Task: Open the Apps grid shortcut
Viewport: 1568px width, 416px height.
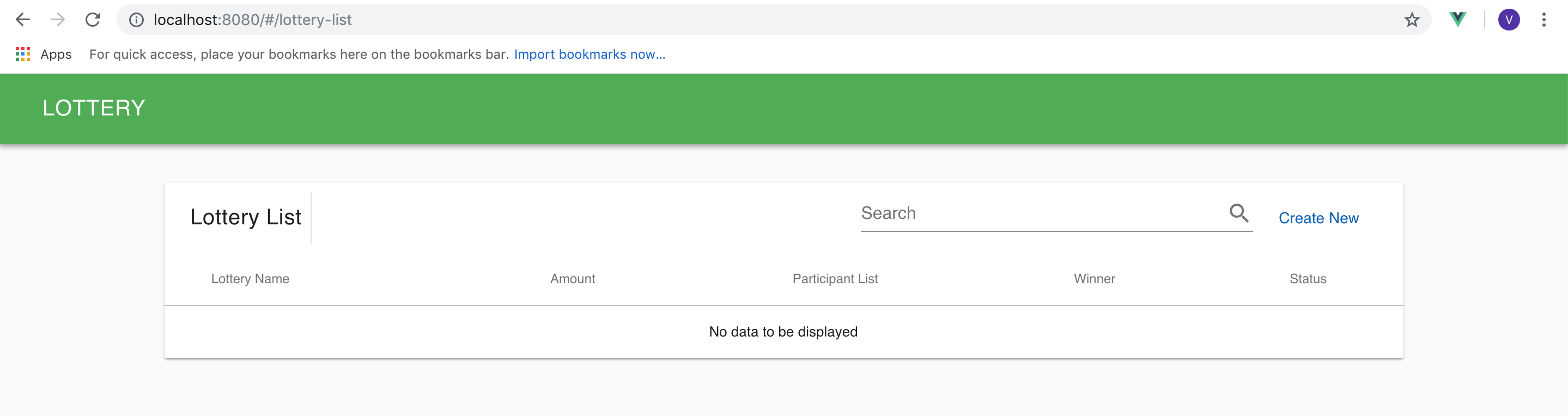Action: click(23, 54)
